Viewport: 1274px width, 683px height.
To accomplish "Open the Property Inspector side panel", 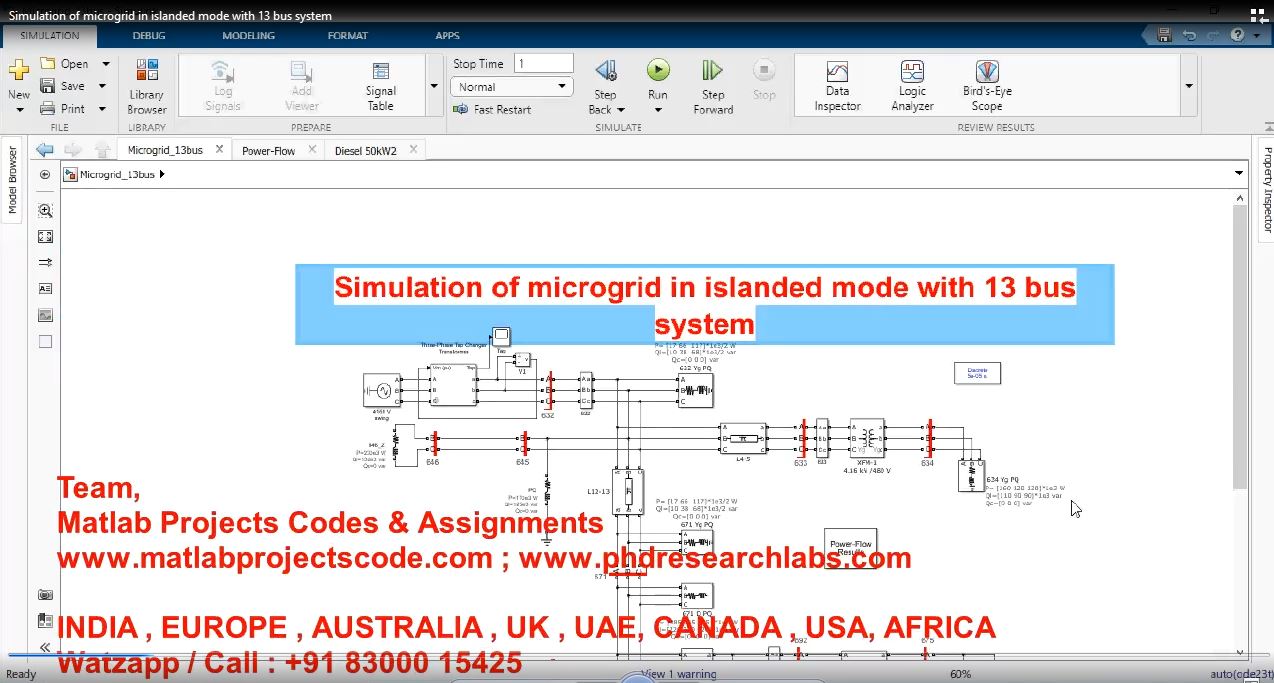I will click(x=1267, y=189).
